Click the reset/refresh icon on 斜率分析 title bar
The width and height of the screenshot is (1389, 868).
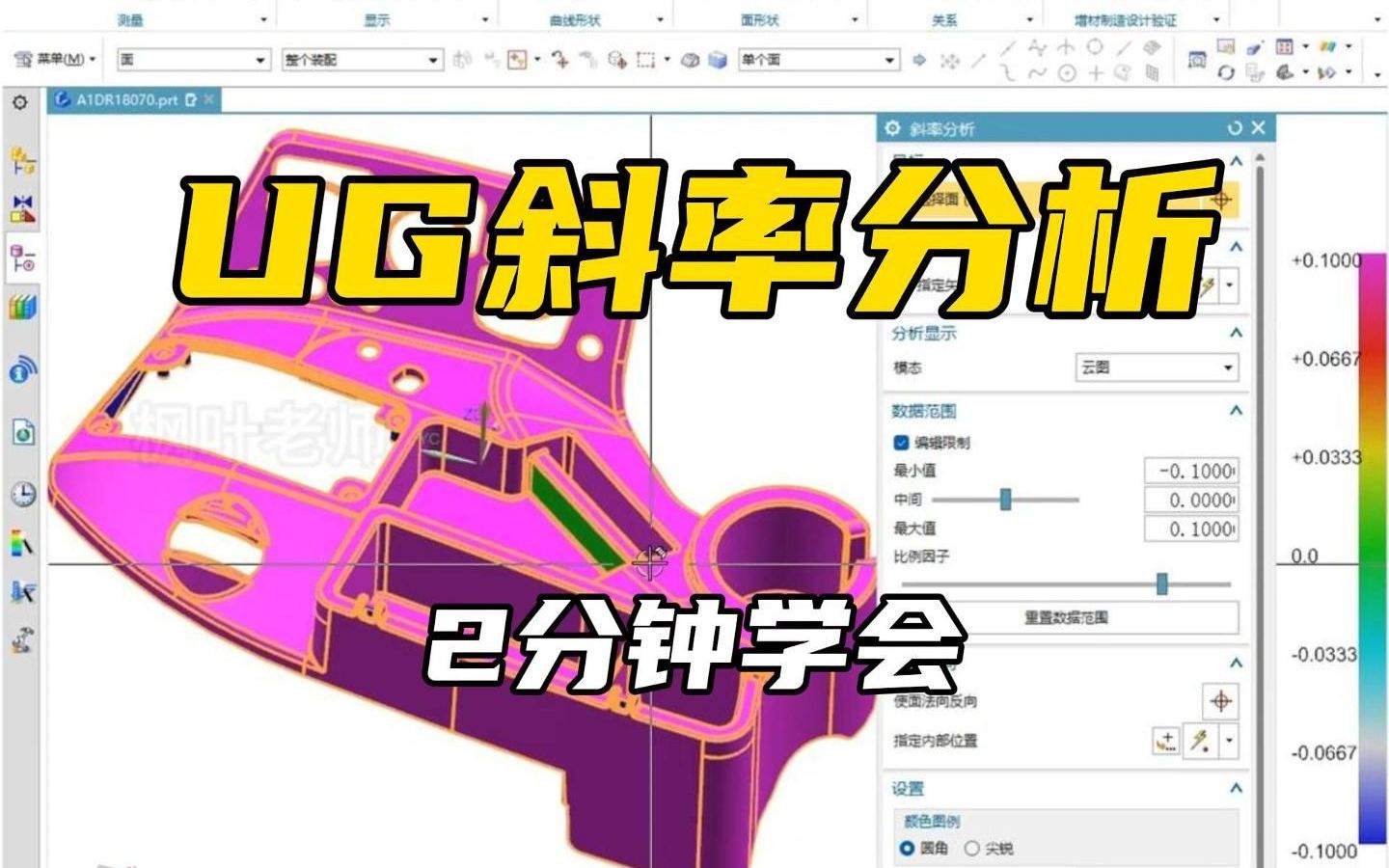click(1234, 126)
